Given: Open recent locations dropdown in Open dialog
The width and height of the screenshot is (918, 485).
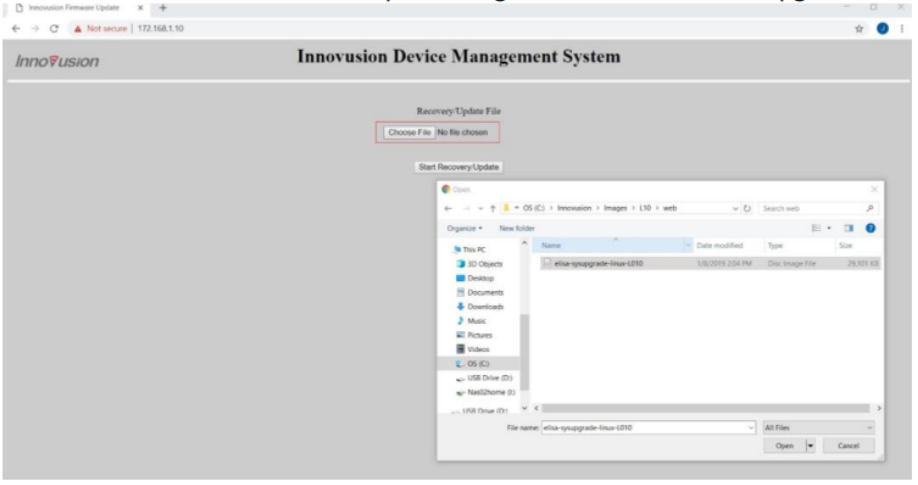Looking at the screenshot, I should tap(480, 209).
